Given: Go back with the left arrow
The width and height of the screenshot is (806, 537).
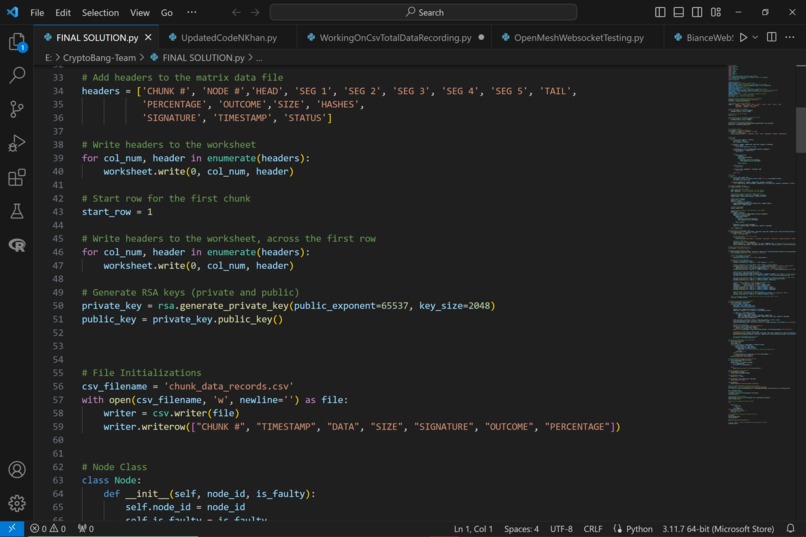Looking at the screenshot, I should click(x=236, y=12).
